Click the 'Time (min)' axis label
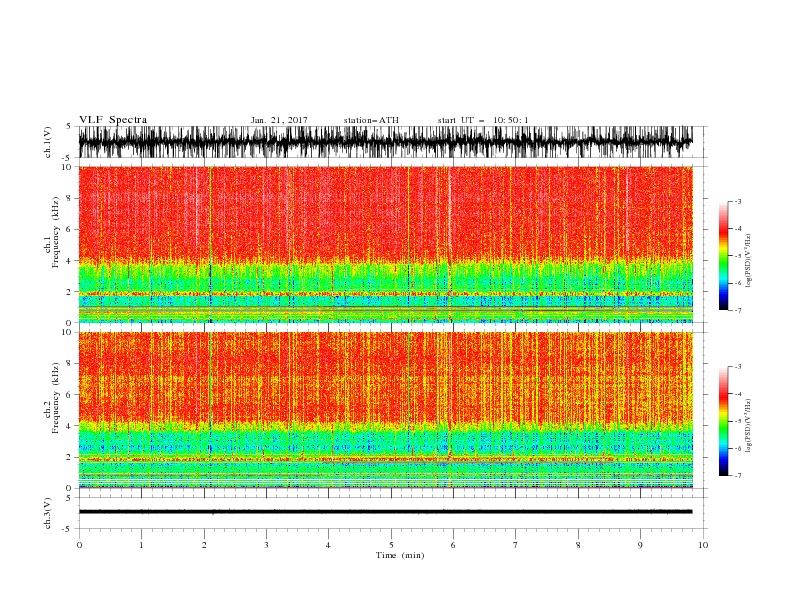Viewport: 792px width, 612px height. (x=400, y=555)
